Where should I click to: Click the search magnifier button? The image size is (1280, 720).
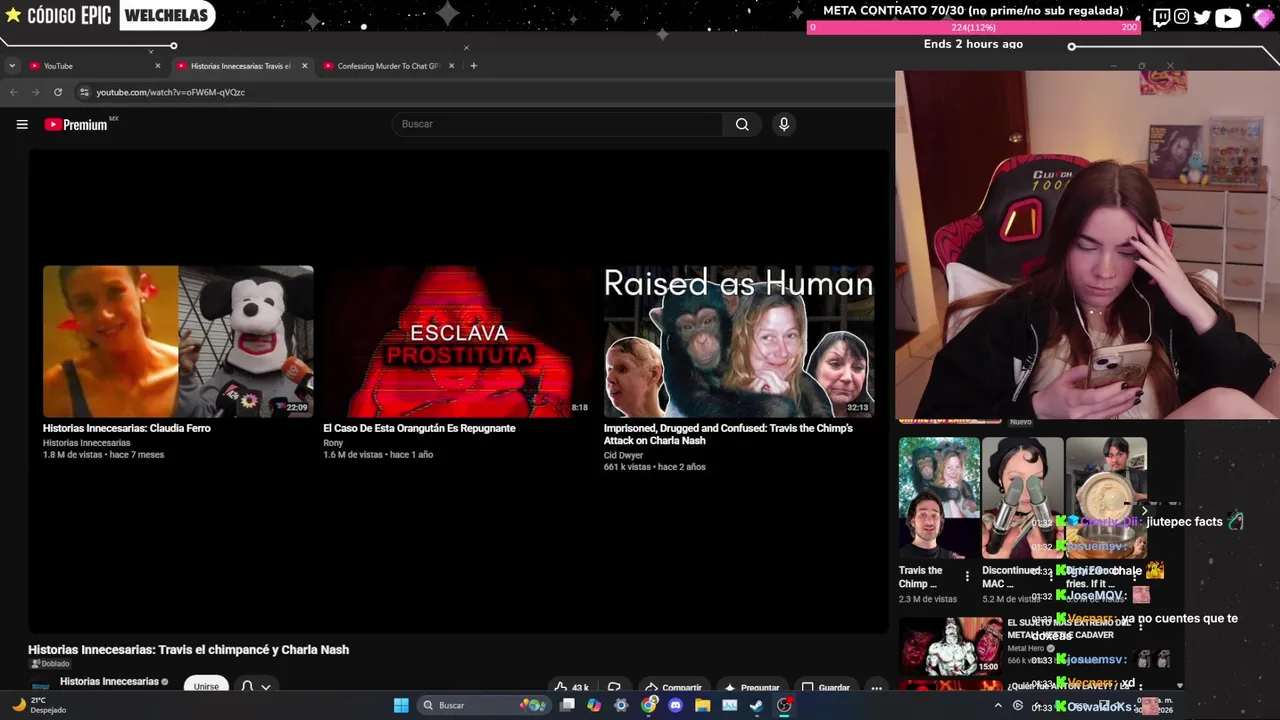tap(742, 124)
